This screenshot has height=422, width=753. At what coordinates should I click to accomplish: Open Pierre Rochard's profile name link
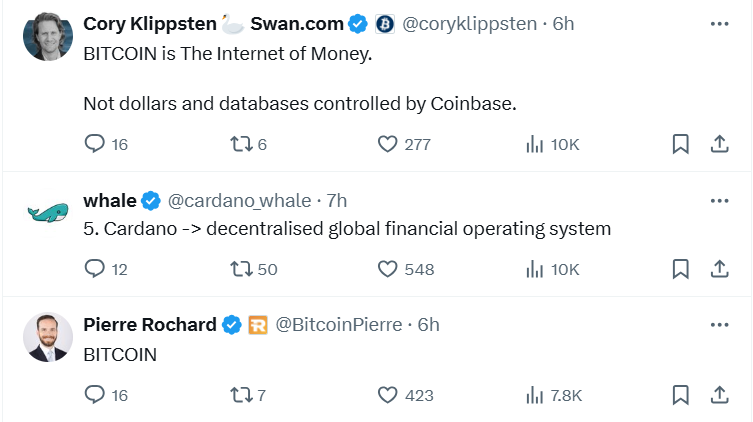coord(149,324)
